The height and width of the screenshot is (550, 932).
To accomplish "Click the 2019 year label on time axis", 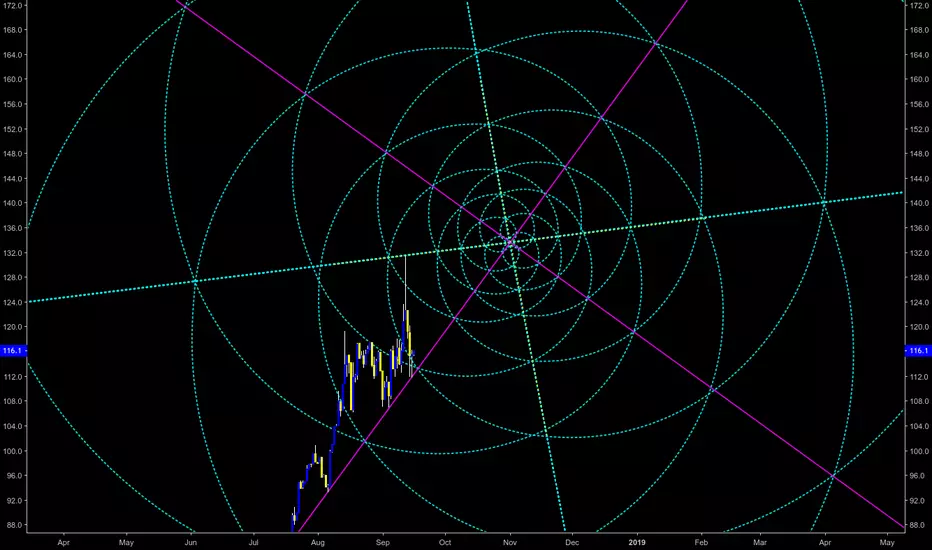I will tap(637, 542).
